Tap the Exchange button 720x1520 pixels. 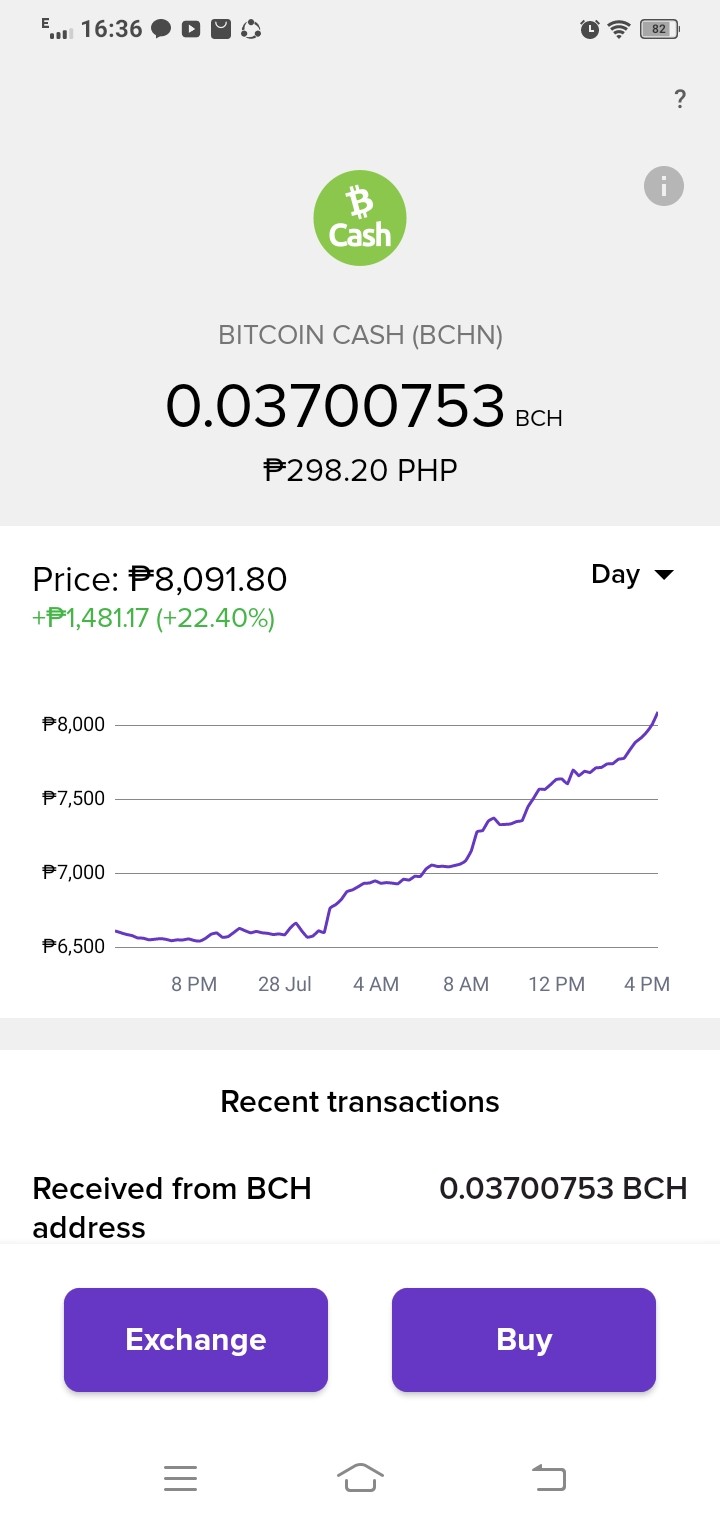(x=196, y=1340)
